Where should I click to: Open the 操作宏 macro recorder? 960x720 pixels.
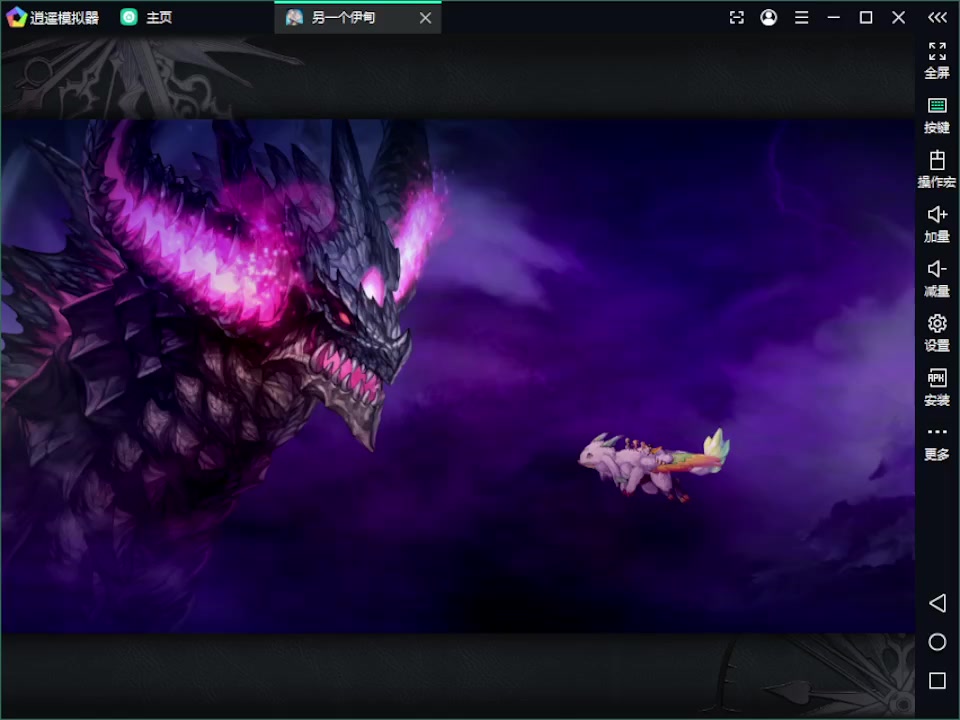[x=937, y=168]
